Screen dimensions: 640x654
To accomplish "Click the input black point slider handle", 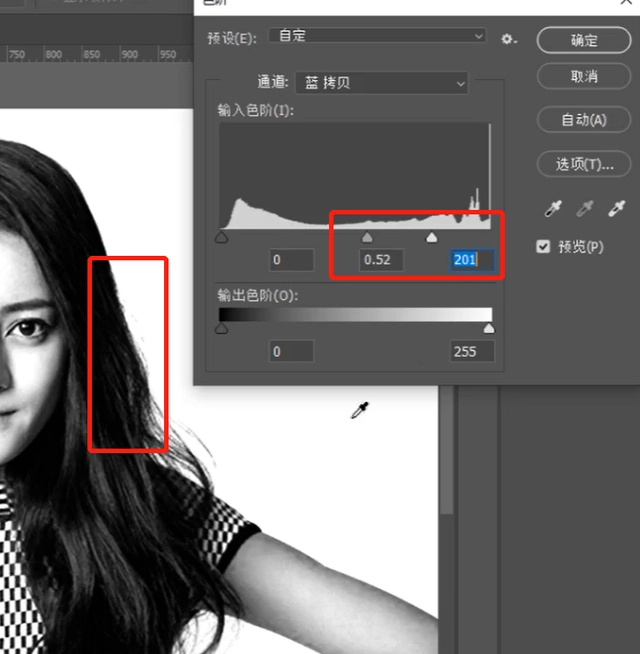I will 221,238.
